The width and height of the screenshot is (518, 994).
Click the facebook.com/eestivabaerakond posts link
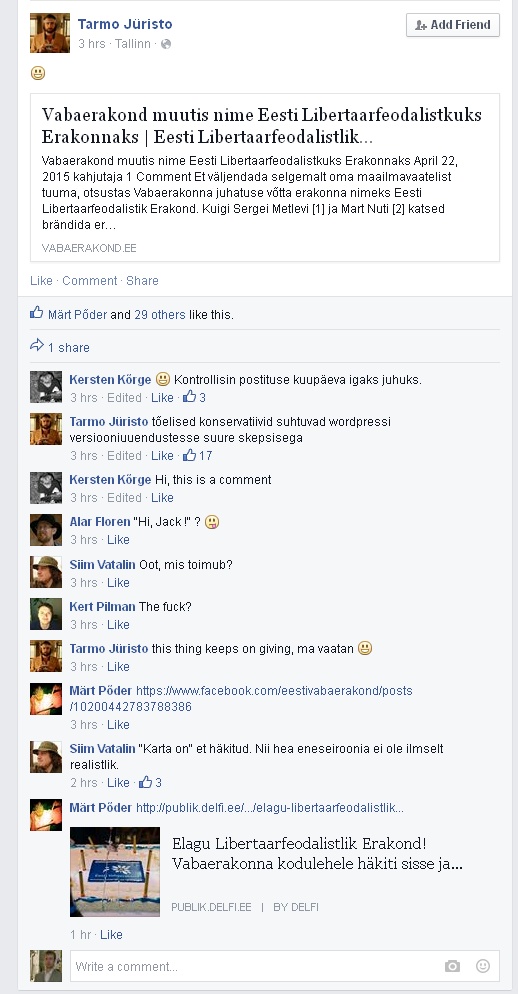(x=241, y=699)
